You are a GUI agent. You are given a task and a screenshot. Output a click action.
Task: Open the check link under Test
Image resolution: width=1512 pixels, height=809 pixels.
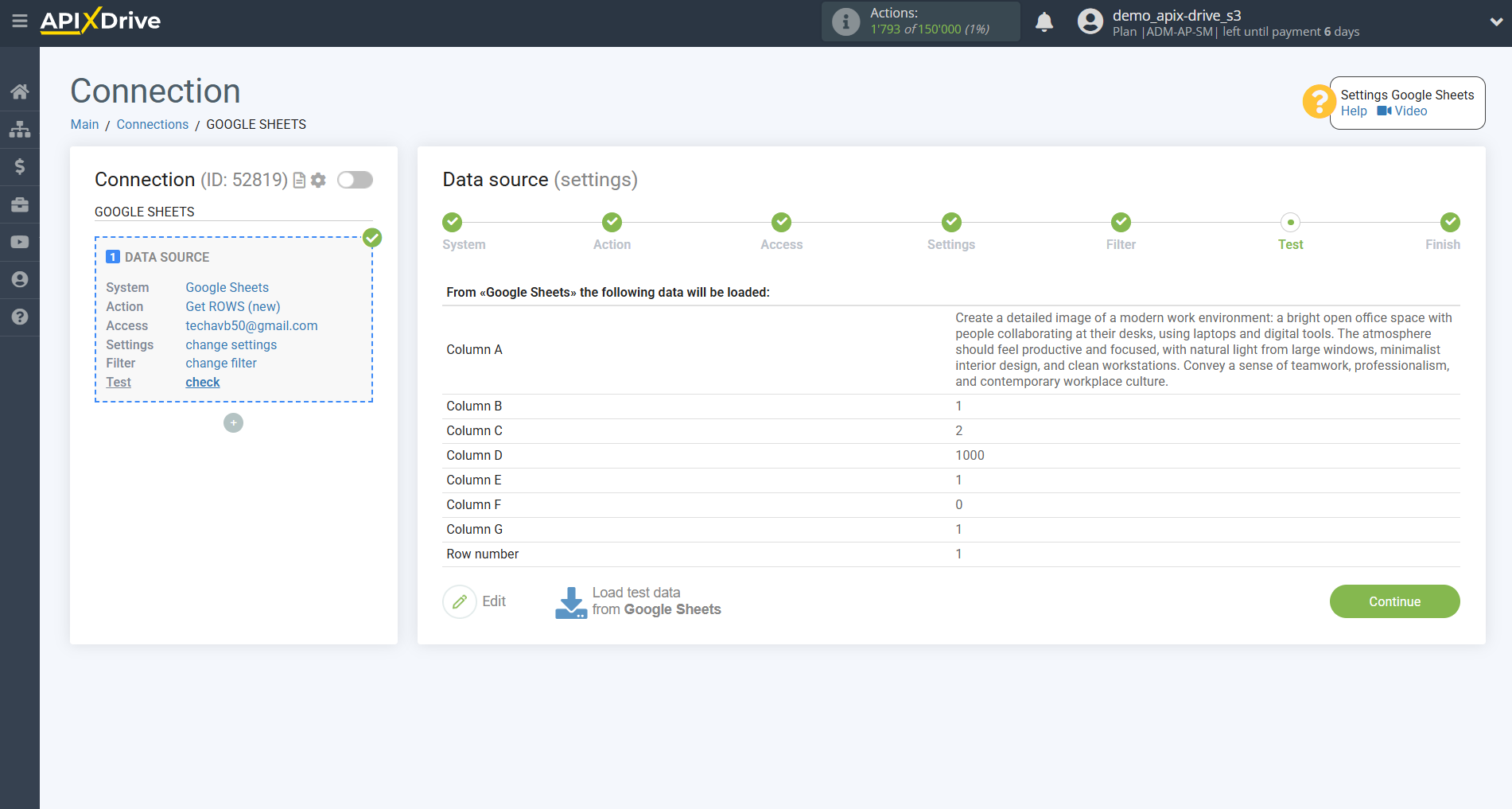[x=202, y=382]
